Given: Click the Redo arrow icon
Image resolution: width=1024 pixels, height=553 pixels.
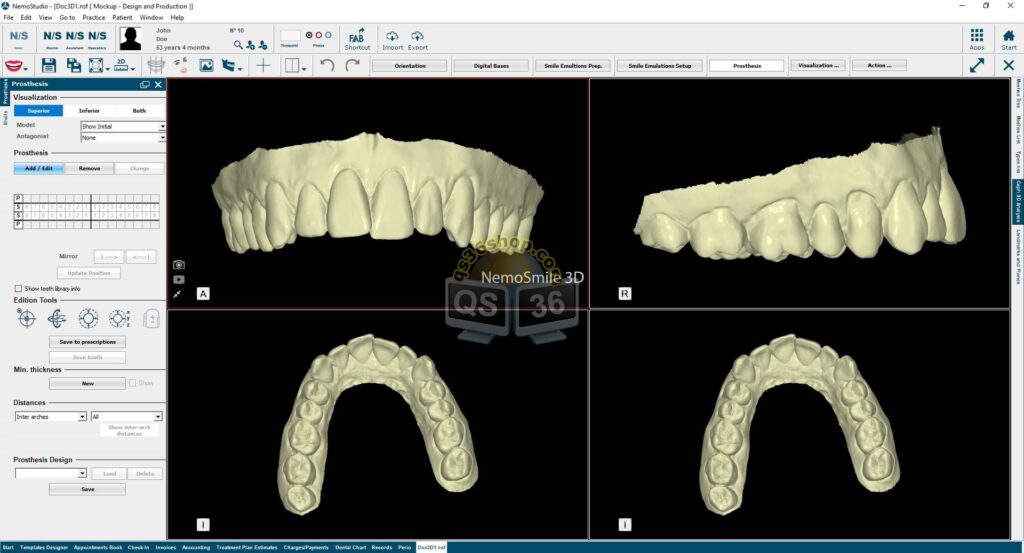Looking at the screenshot, I should pyautogui.click(x=353, y=65).
